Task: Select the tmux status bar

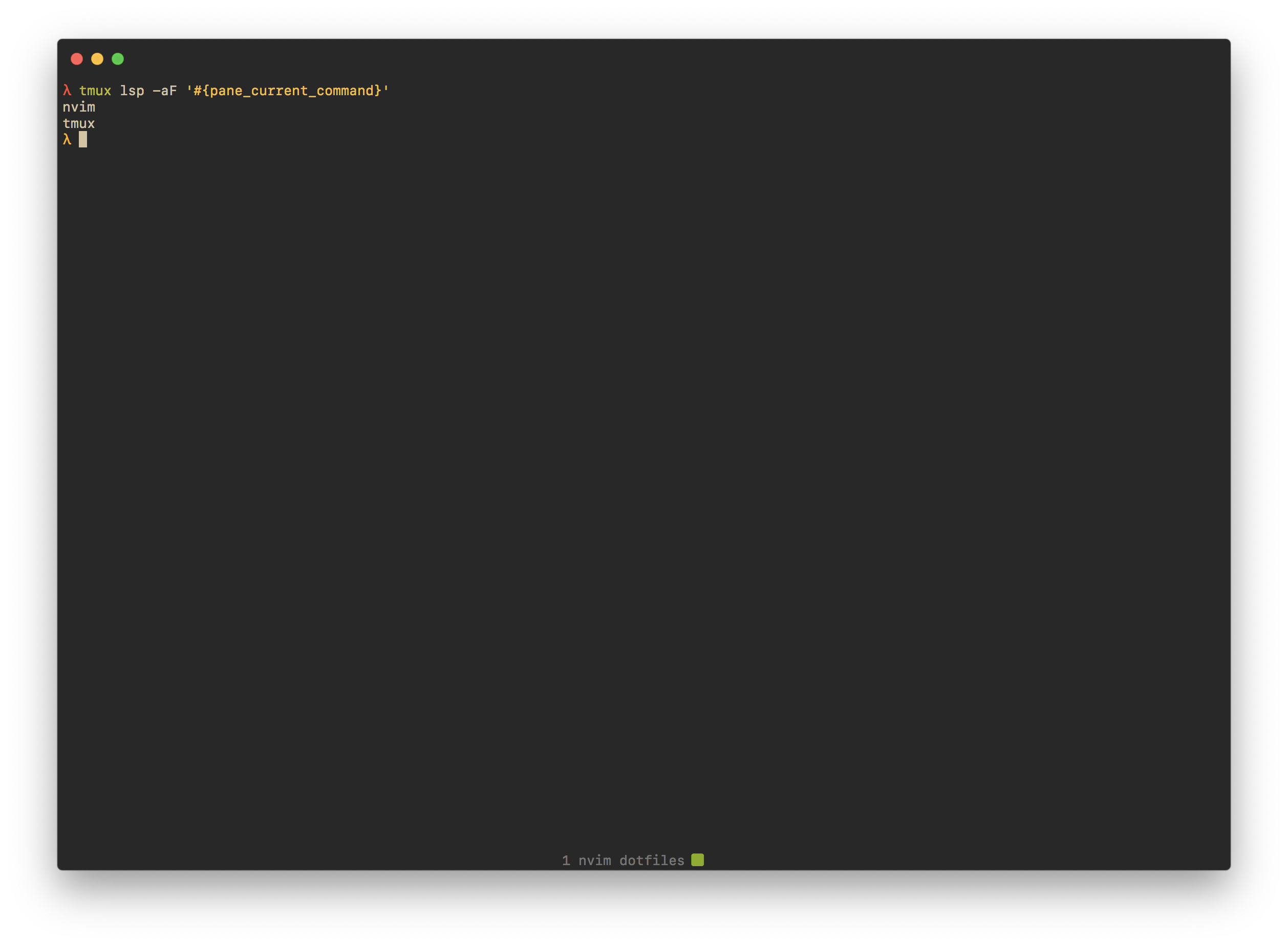Action: click(630, 859)
